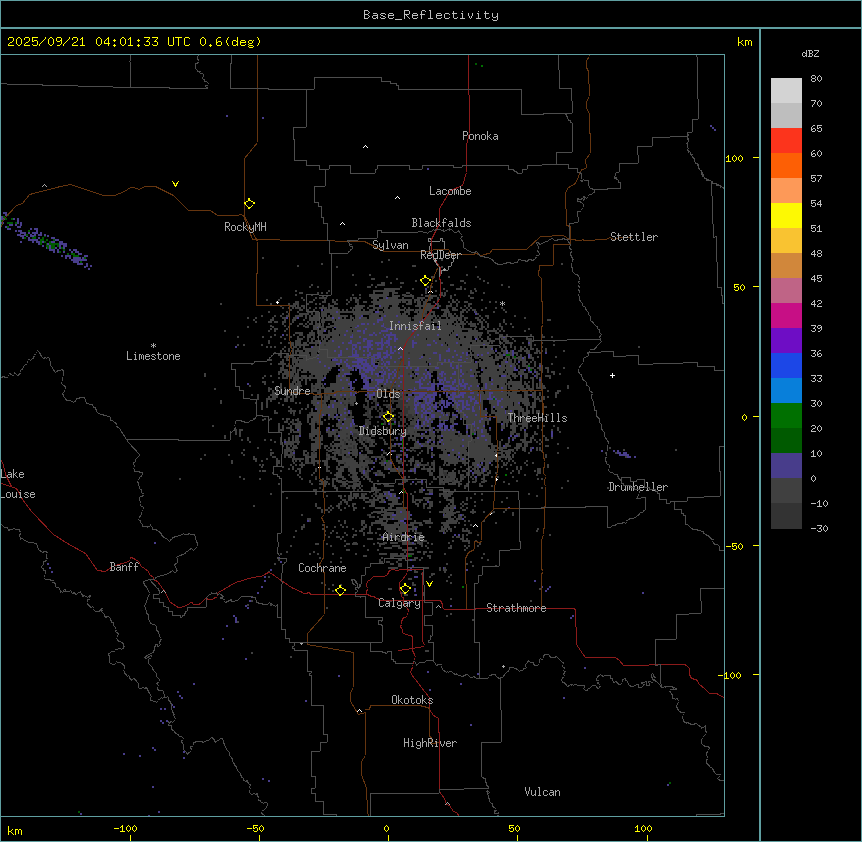This screenshot has width=862, height=842.
Task: Click the asterisk marker above Limestone
Action: pyautogui.click(x=153, y=345)
